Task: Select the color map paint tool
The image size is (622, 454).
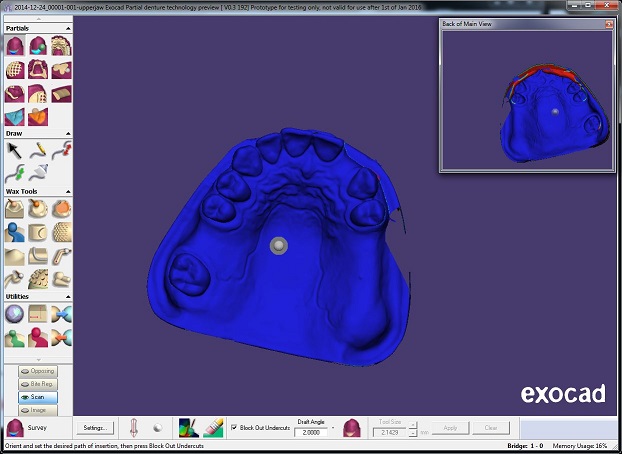Action: click(189, 428)
